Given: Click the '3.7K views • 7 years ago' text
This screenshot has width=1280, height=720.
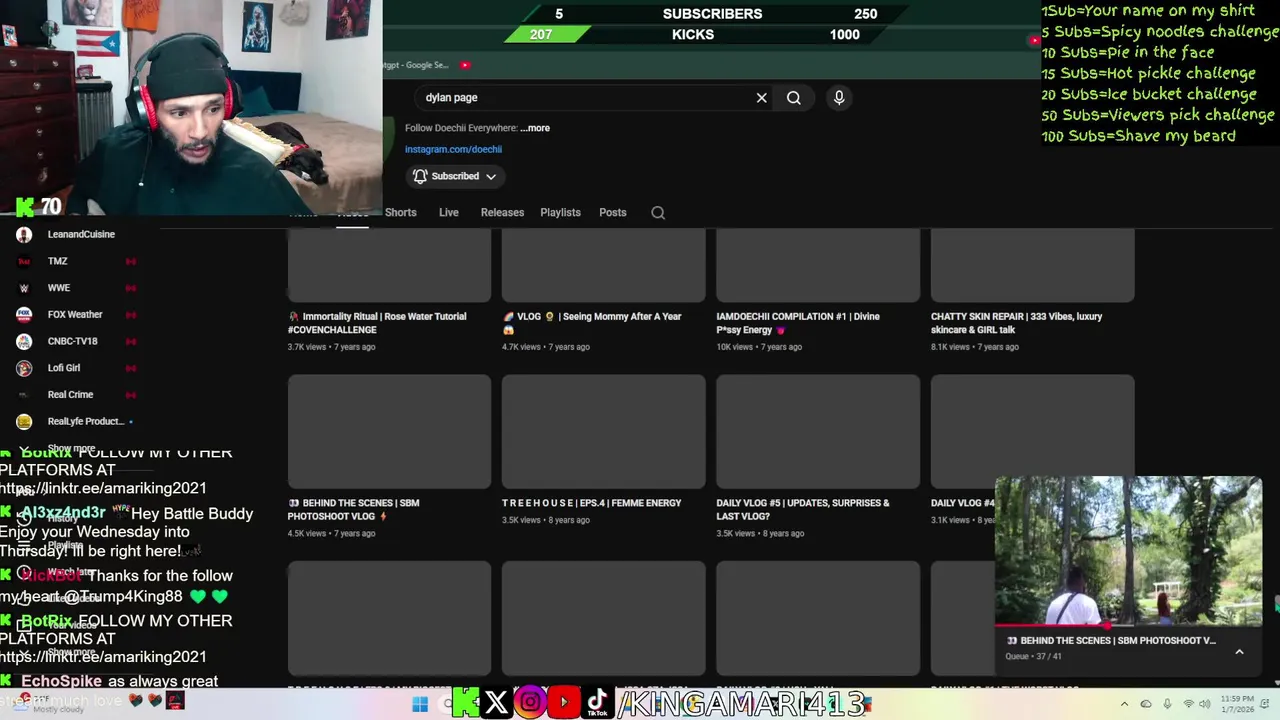Looking at the screenshot, I should 331,347.
